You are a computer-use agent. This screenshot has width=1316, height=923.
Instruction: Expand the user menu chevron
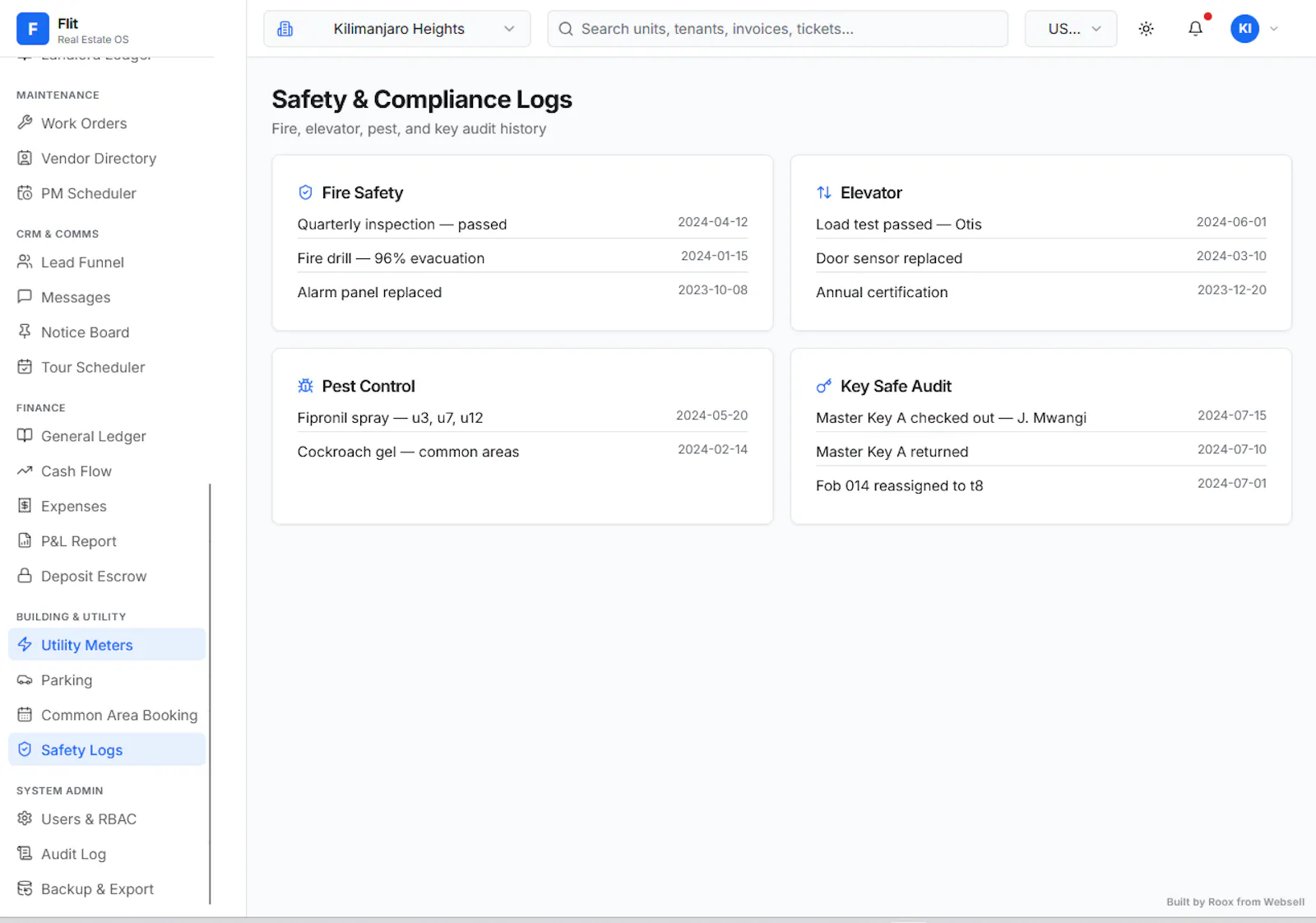1274,29
